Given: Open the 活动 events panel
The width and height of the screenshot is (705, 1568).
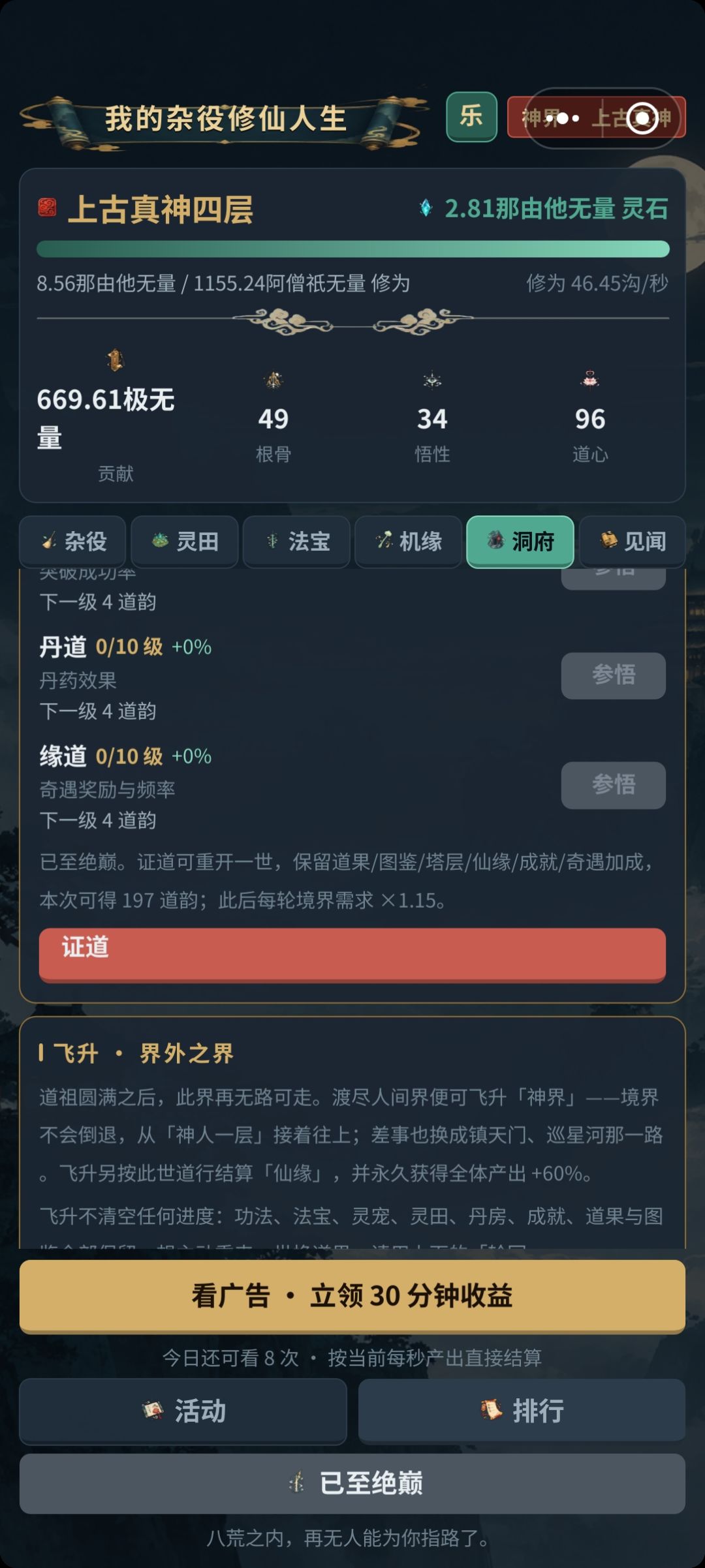Looking at the screenshot, I should [x=183, y=1411].
